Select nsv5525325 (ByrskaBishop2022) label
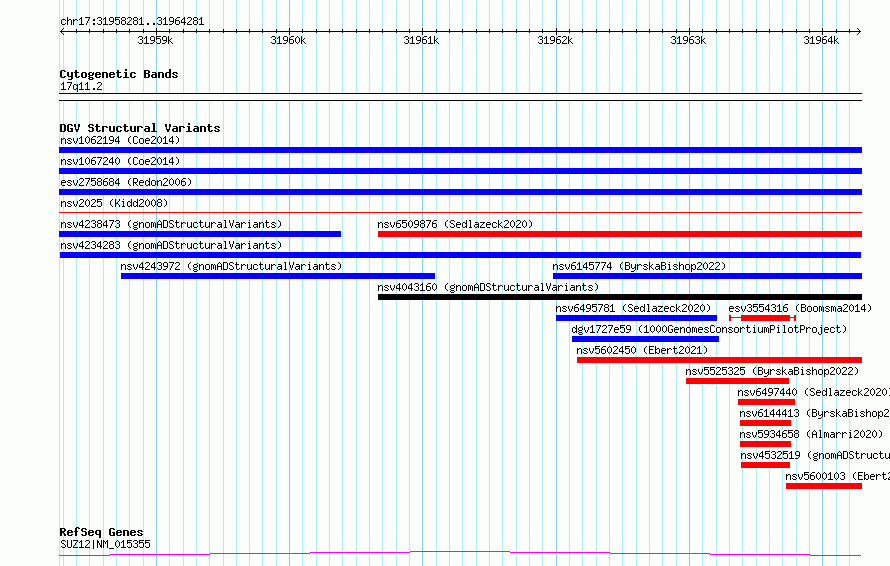Screen dimensions: 890x566 pos(772,371)
